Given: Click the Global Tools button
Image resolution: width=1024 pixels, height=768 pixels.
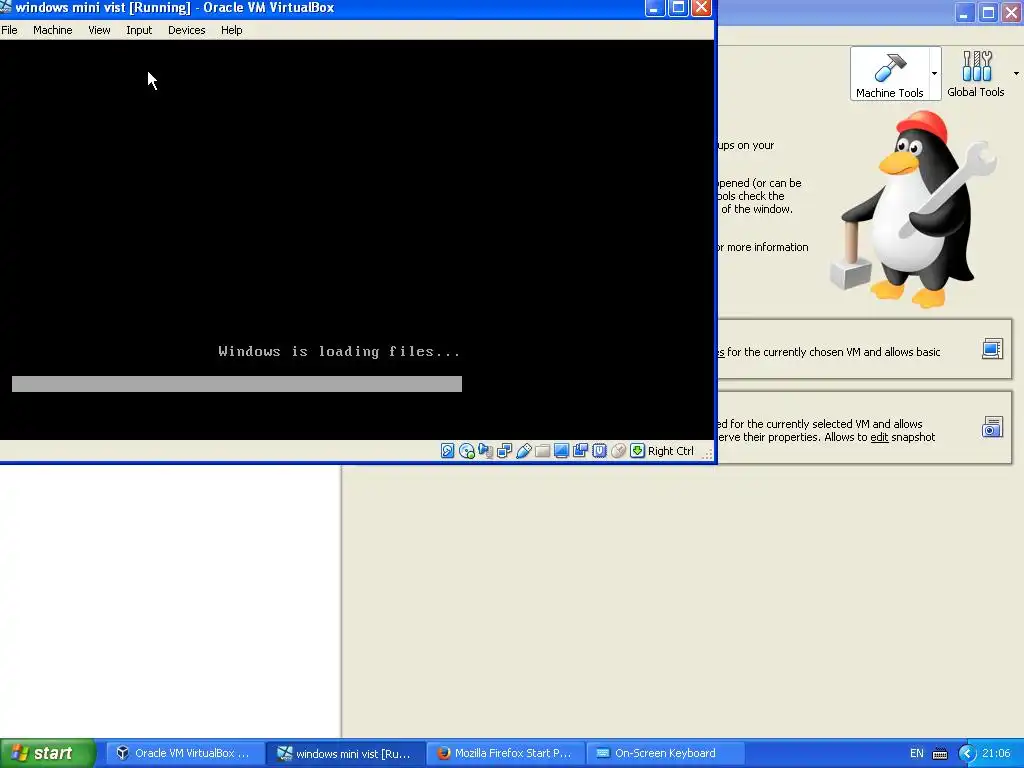Looking at the screenshot, I should (976, 74).
